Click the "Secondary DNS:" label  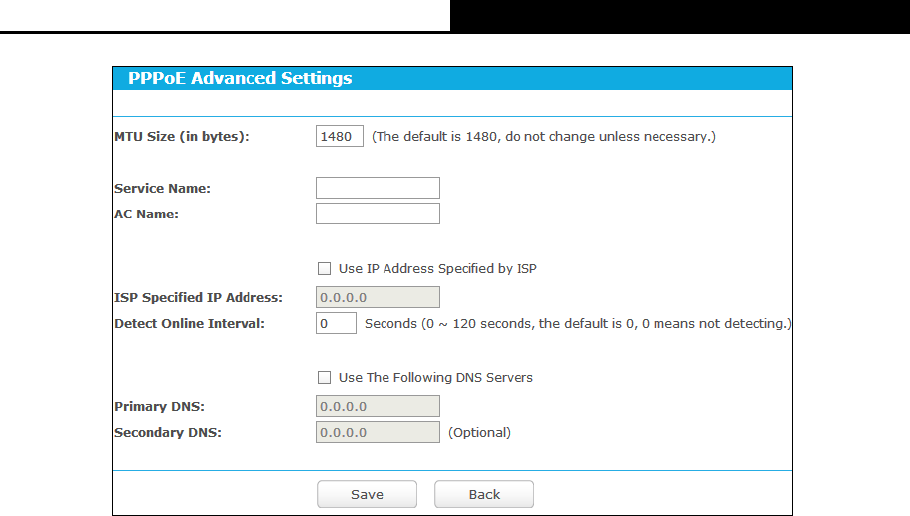point(167,433)
